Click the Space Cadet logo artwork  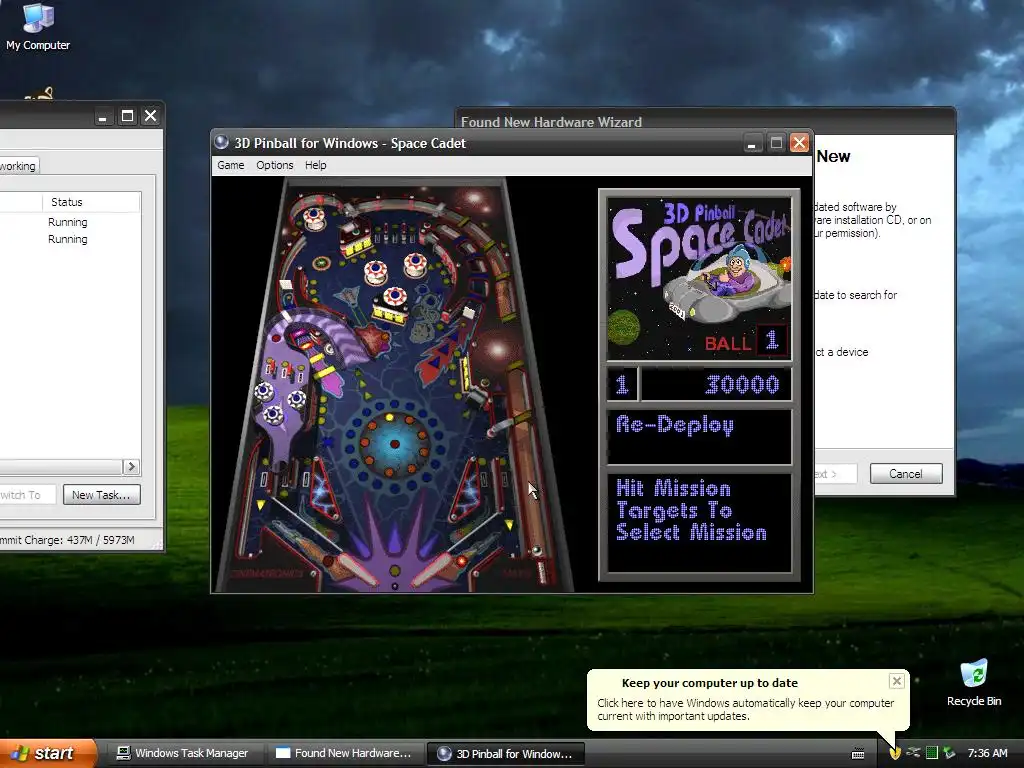(x=699, y=279)
